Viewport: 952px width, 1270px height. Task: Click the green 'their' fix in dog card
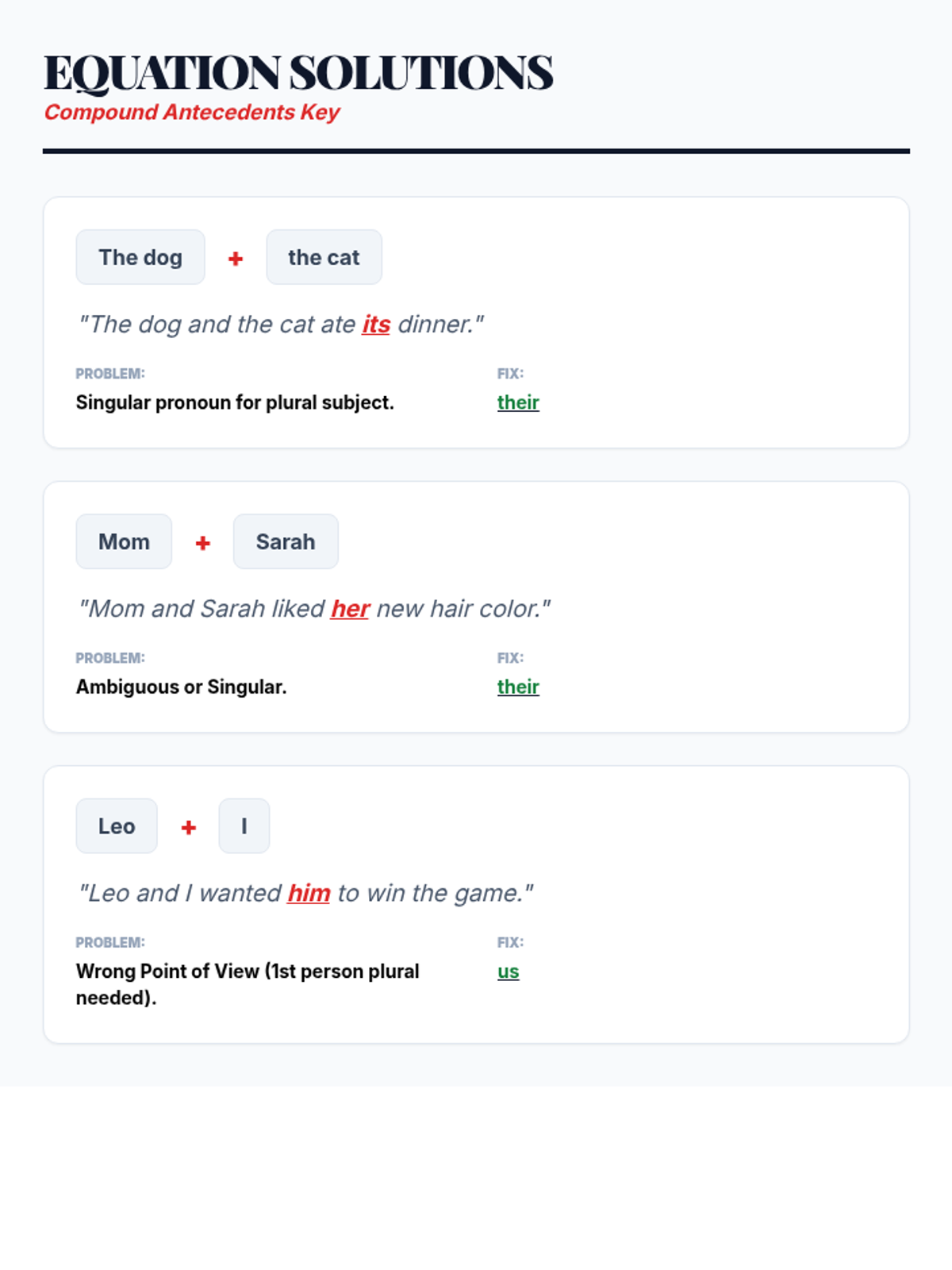click(x=518, y=402)
